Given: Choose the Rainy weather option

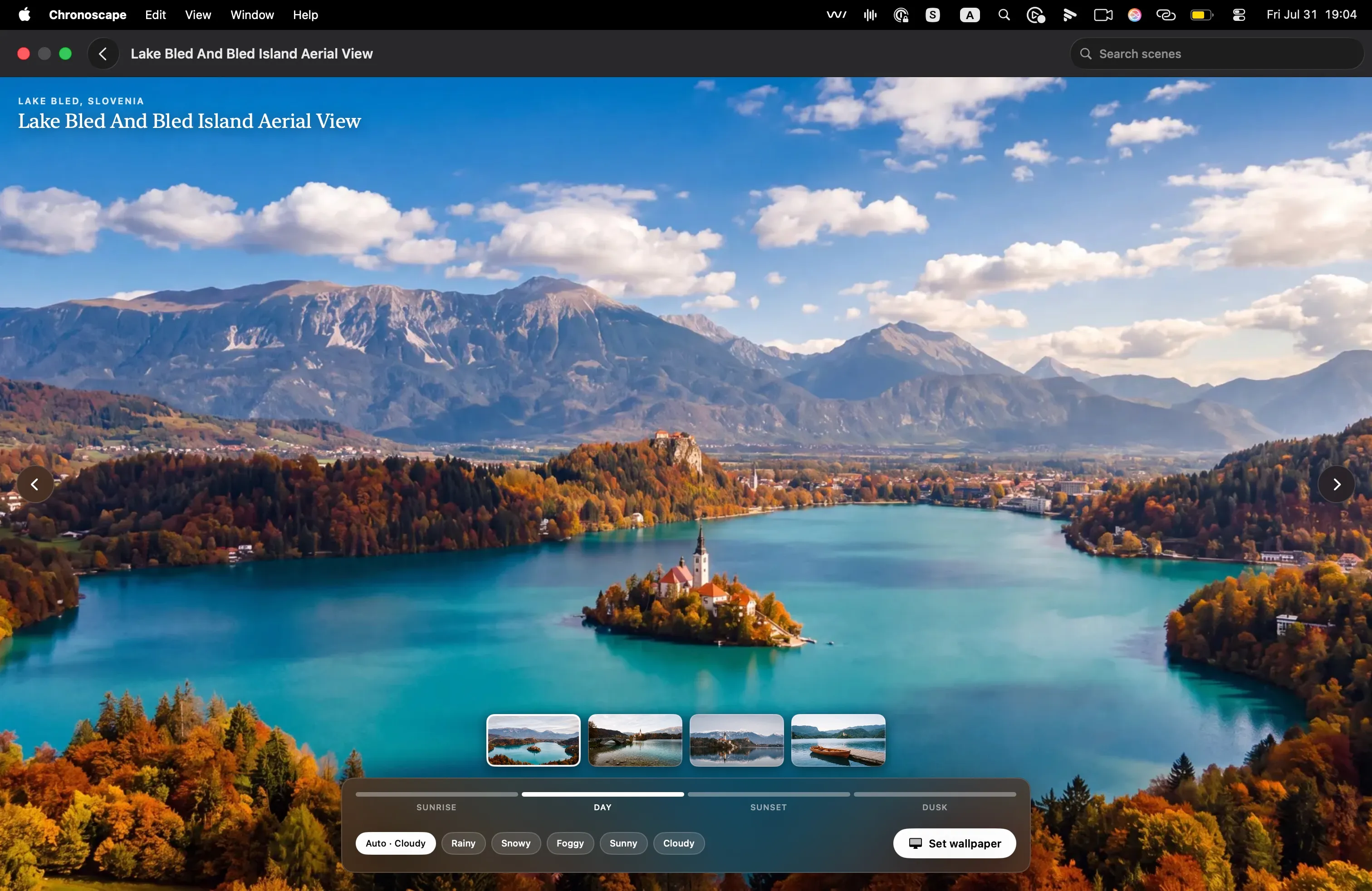Looking at the screenshot, I should [463, 842].
